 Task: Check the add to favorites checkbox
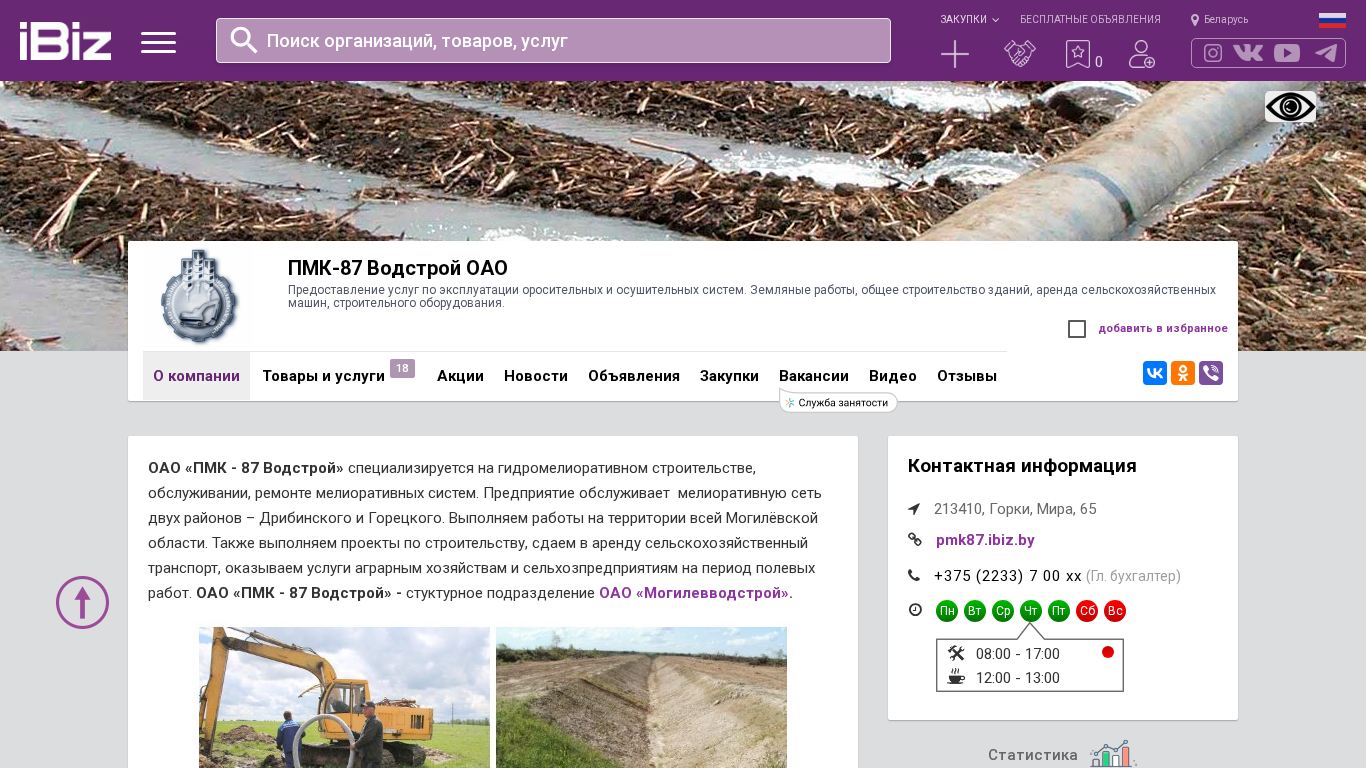[x=1077, y=329]
